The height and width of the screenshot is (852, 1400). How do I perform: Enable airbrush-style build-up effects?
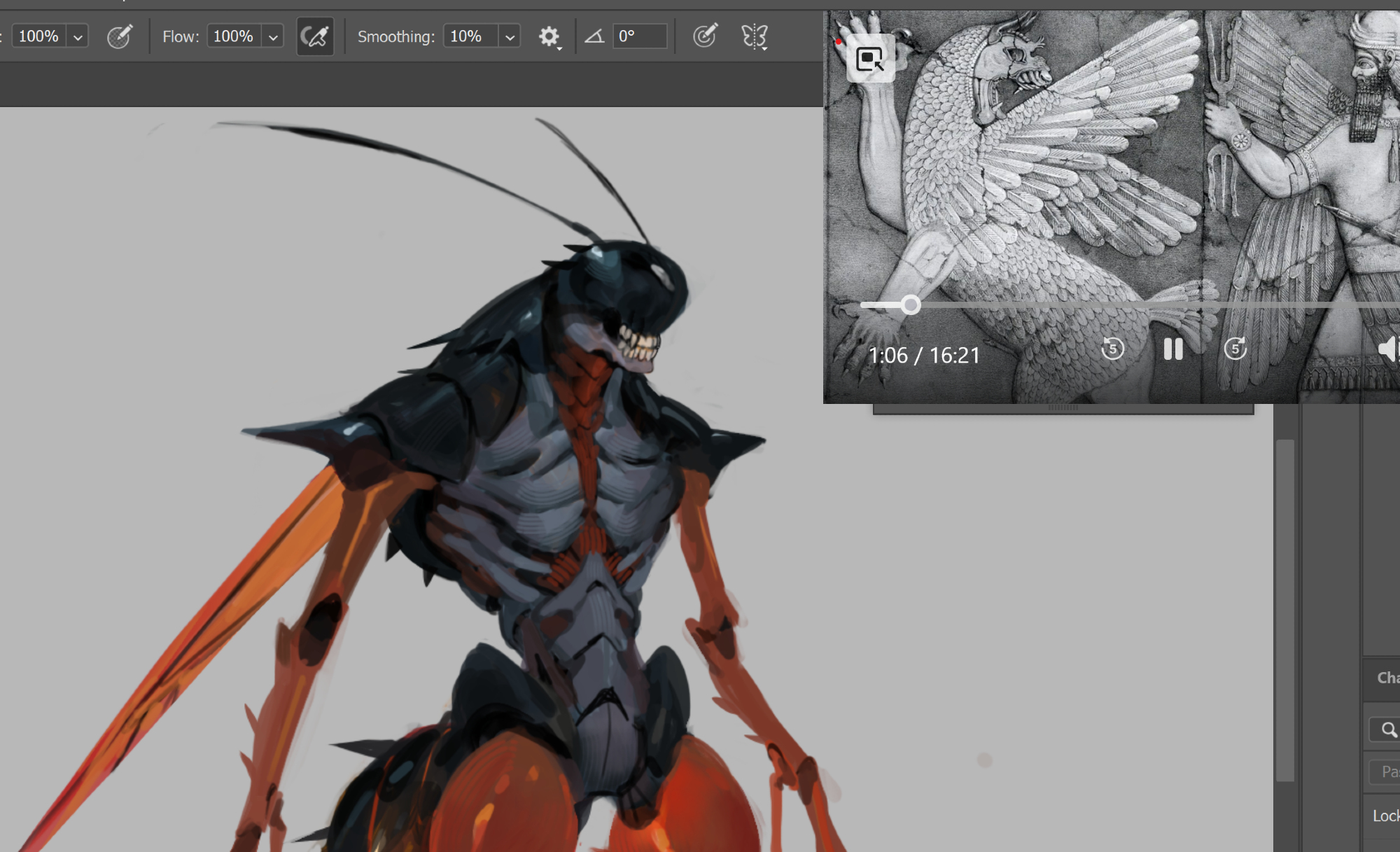[x=314, y=36]
